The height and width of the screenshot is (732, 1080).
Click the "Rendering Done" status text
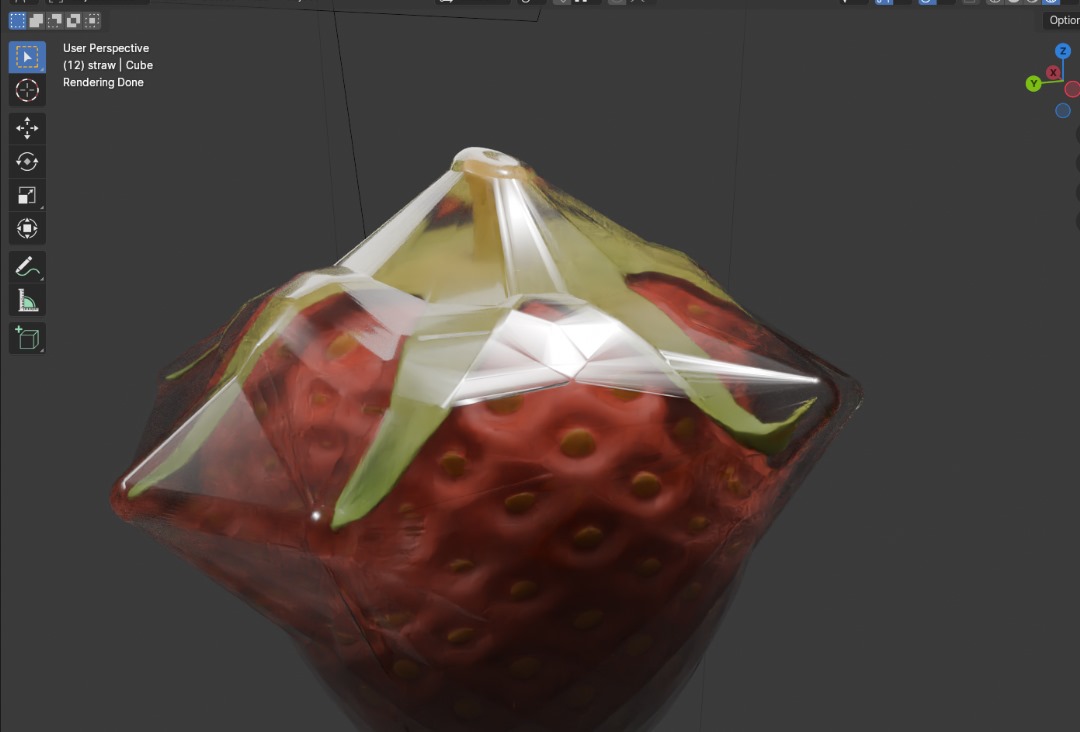(x=103, y=82)
